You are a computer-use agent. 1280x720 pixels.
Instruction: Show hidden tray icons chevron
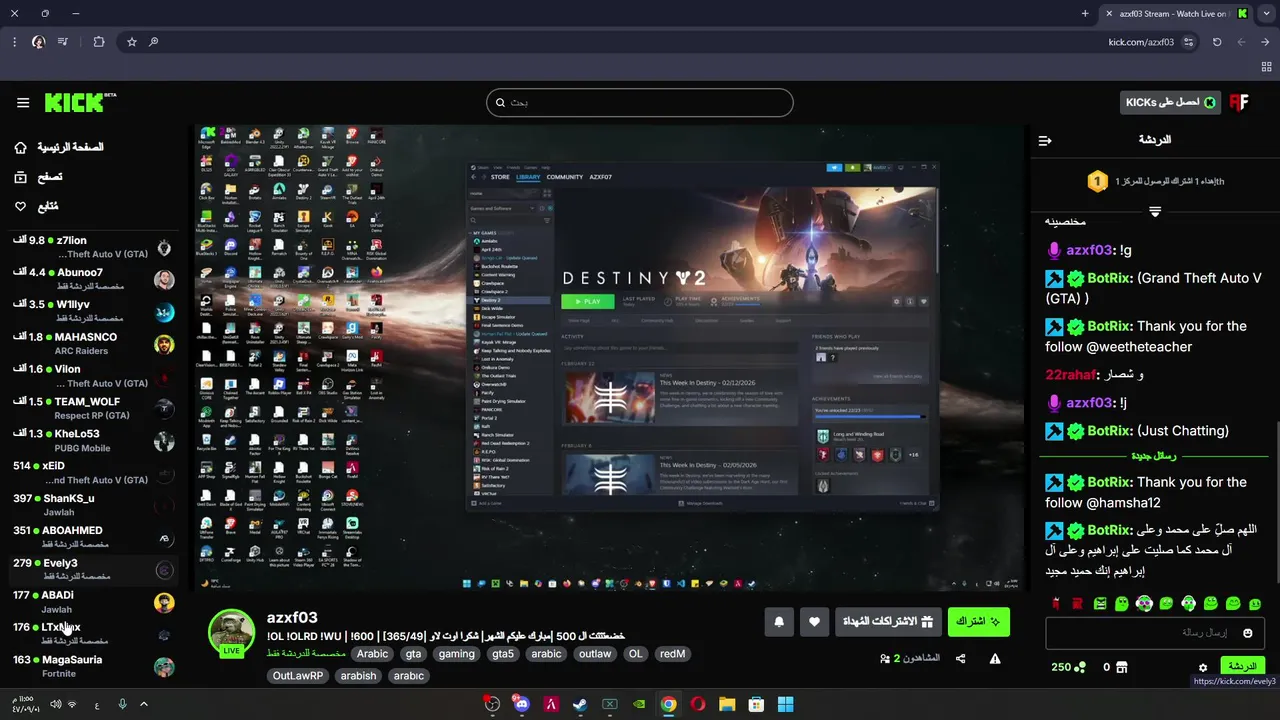[144, 704]
